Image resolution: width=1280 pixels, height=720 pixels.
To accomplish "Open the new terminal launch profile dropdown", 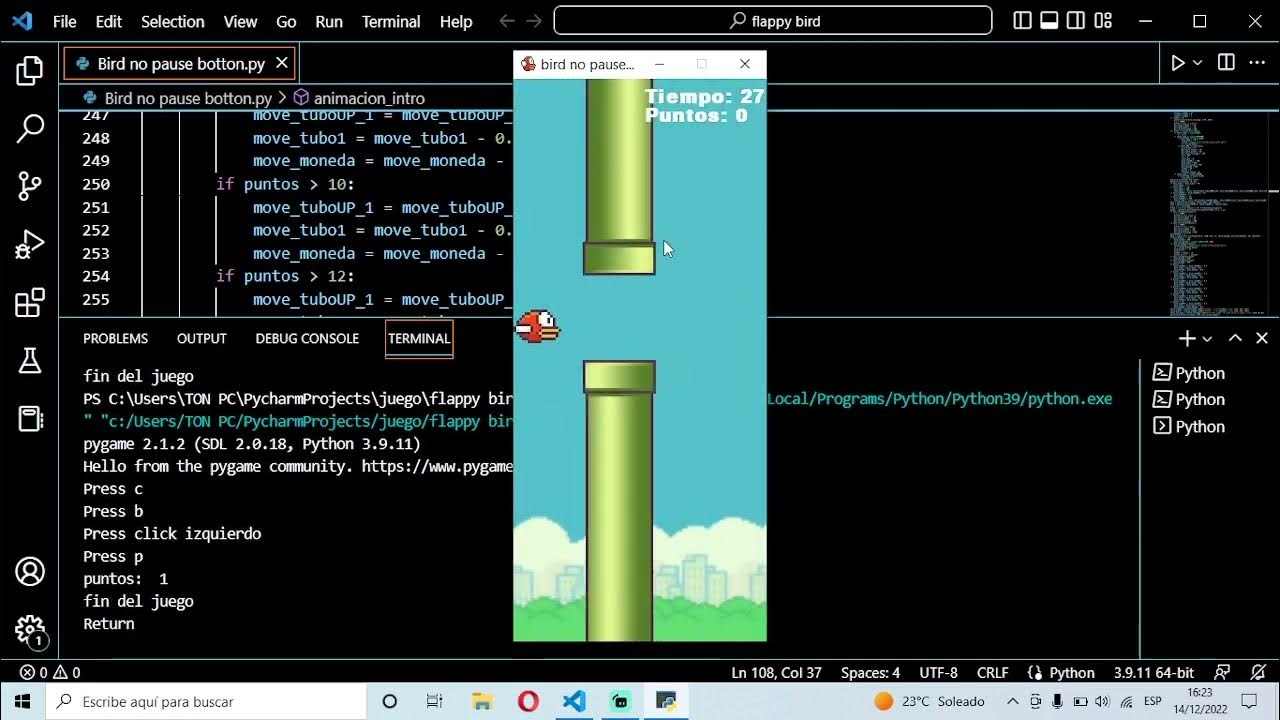I will [1208, 339].
